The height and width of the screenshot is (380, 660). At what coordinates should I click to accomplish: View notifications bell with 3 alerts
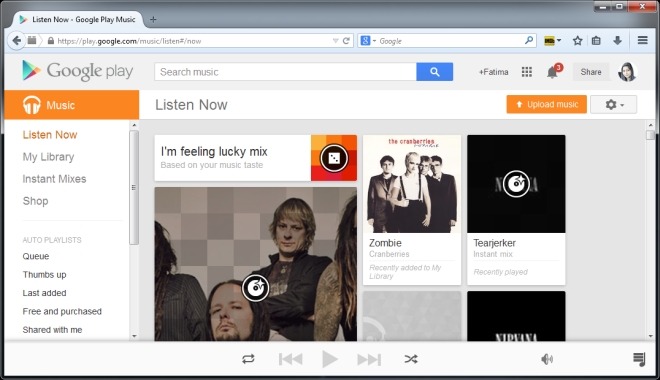point(553,72)
